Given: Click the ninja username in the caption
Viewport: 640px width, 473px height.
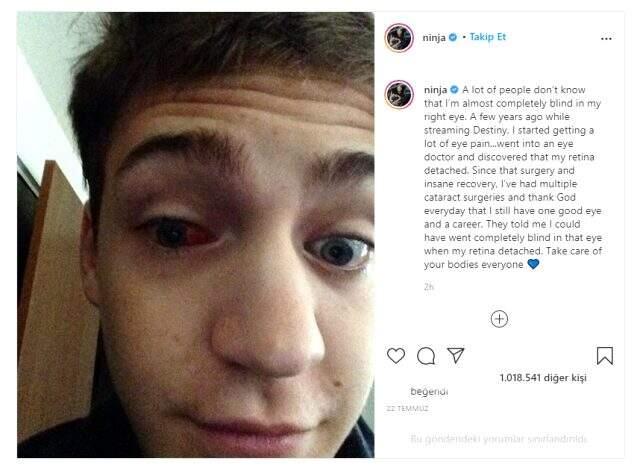Looking at the screenshot, I should click(436, 90).
